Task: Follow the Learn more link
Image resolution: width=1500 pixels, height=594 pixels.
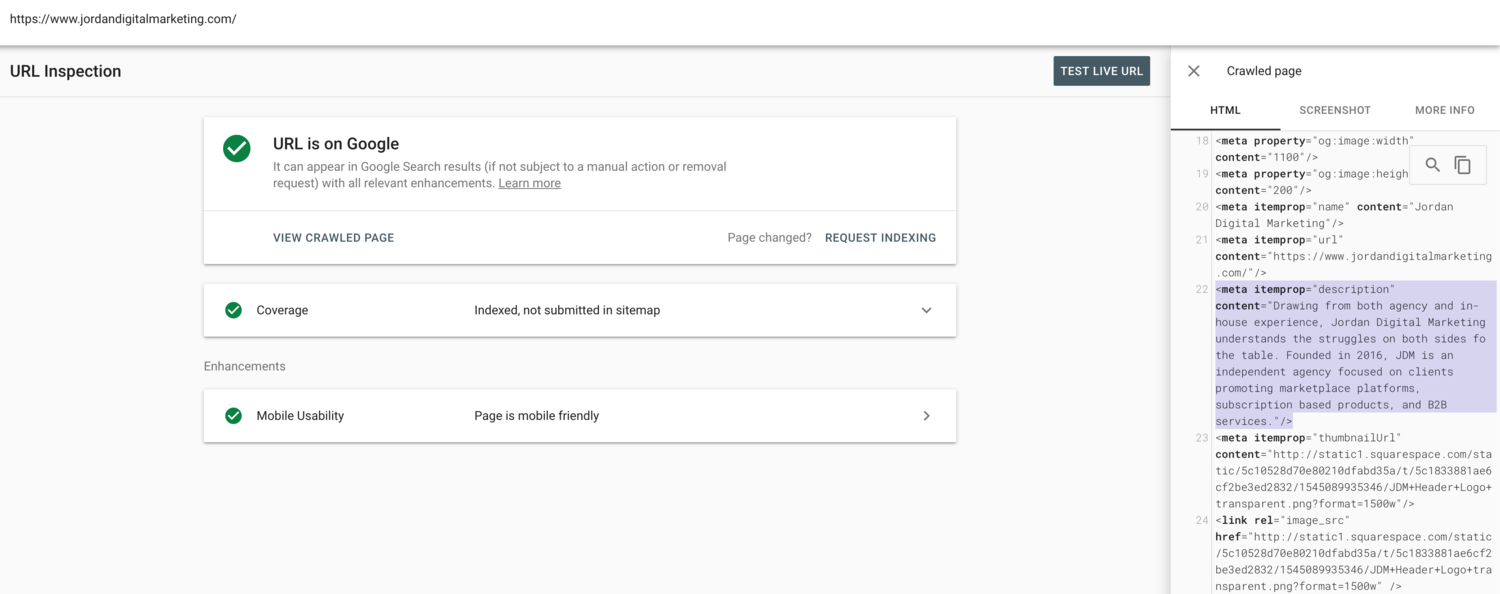Action: [529, 182]
